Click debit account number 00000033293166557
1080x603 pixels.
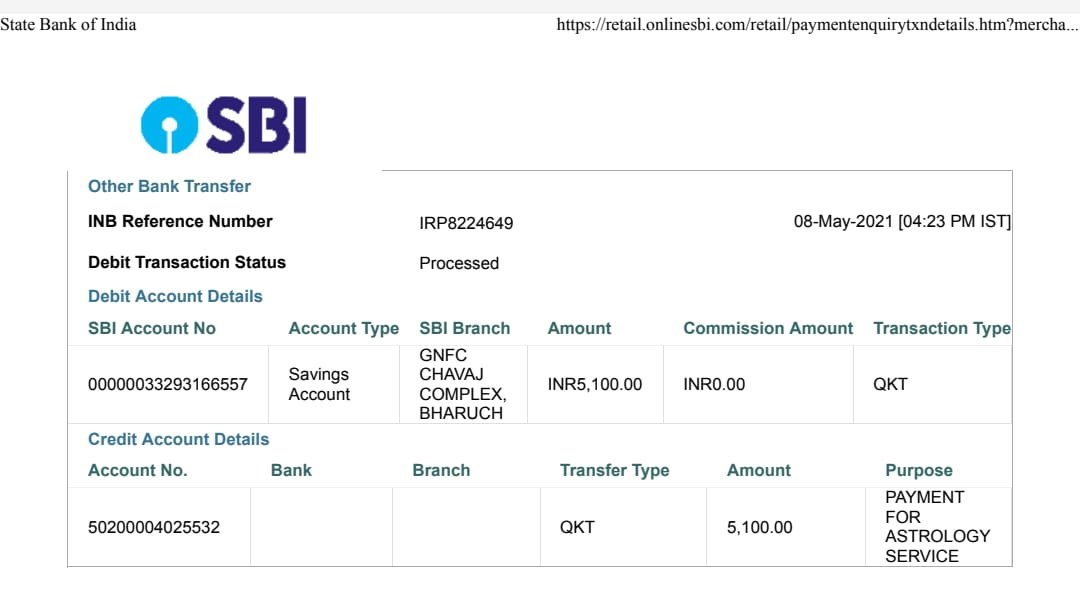point(167,385)
